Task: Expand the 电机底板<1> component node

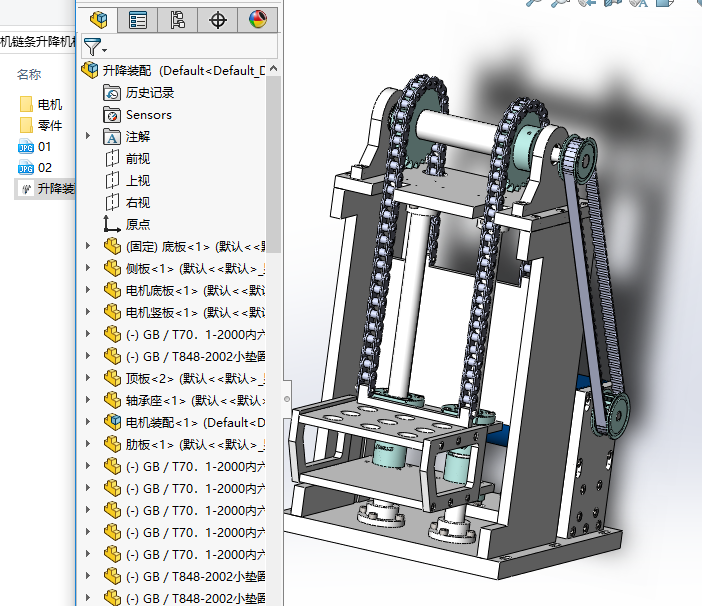Action: (88, 290)
